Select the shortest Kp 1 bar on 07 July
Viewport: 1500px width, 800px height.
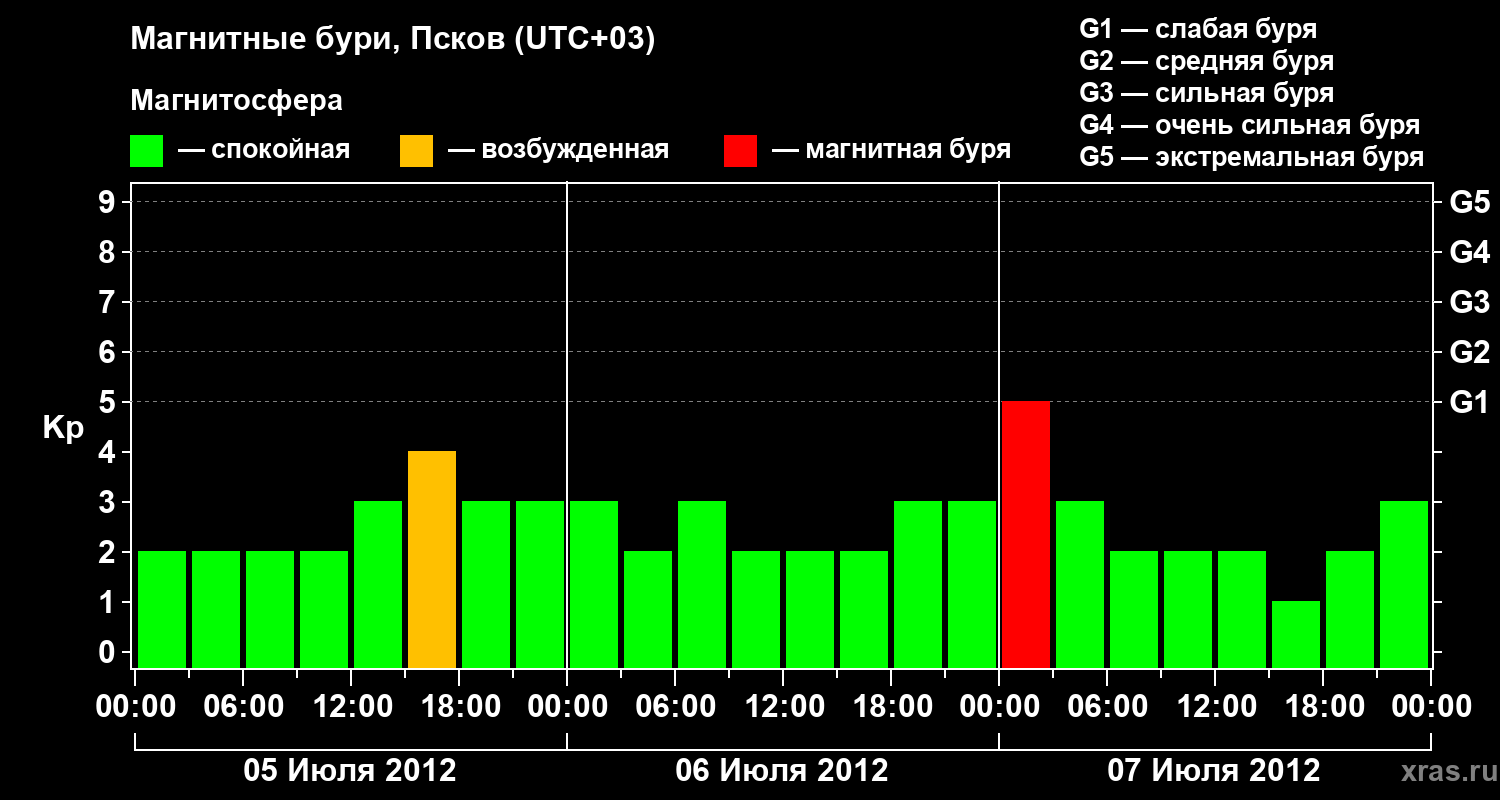pyautogui.click(x=1296, y=634)
